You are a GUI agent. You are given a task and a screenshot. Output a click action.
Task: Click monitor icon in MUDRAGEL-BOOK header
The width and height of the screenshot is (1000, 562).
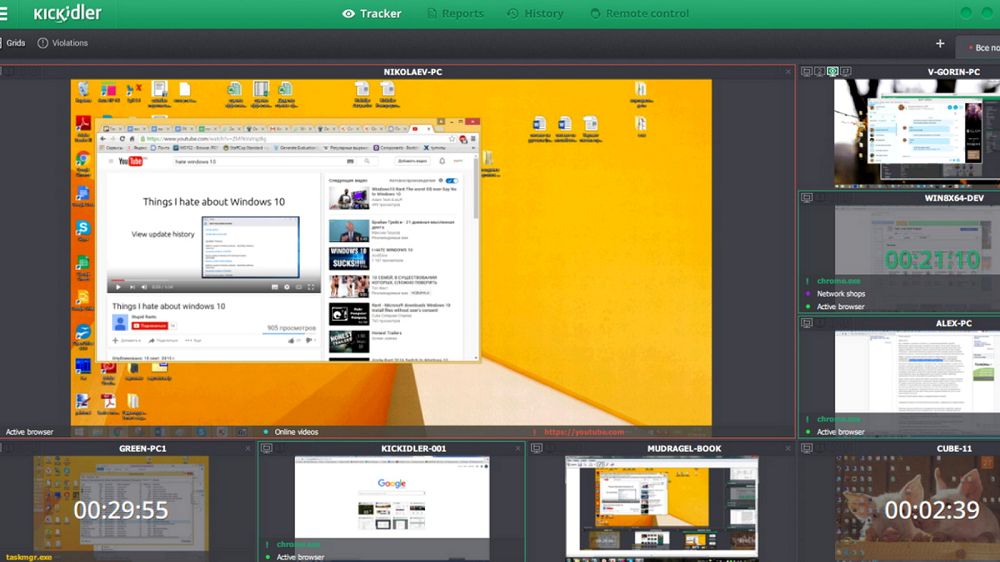tap(537, 448)
